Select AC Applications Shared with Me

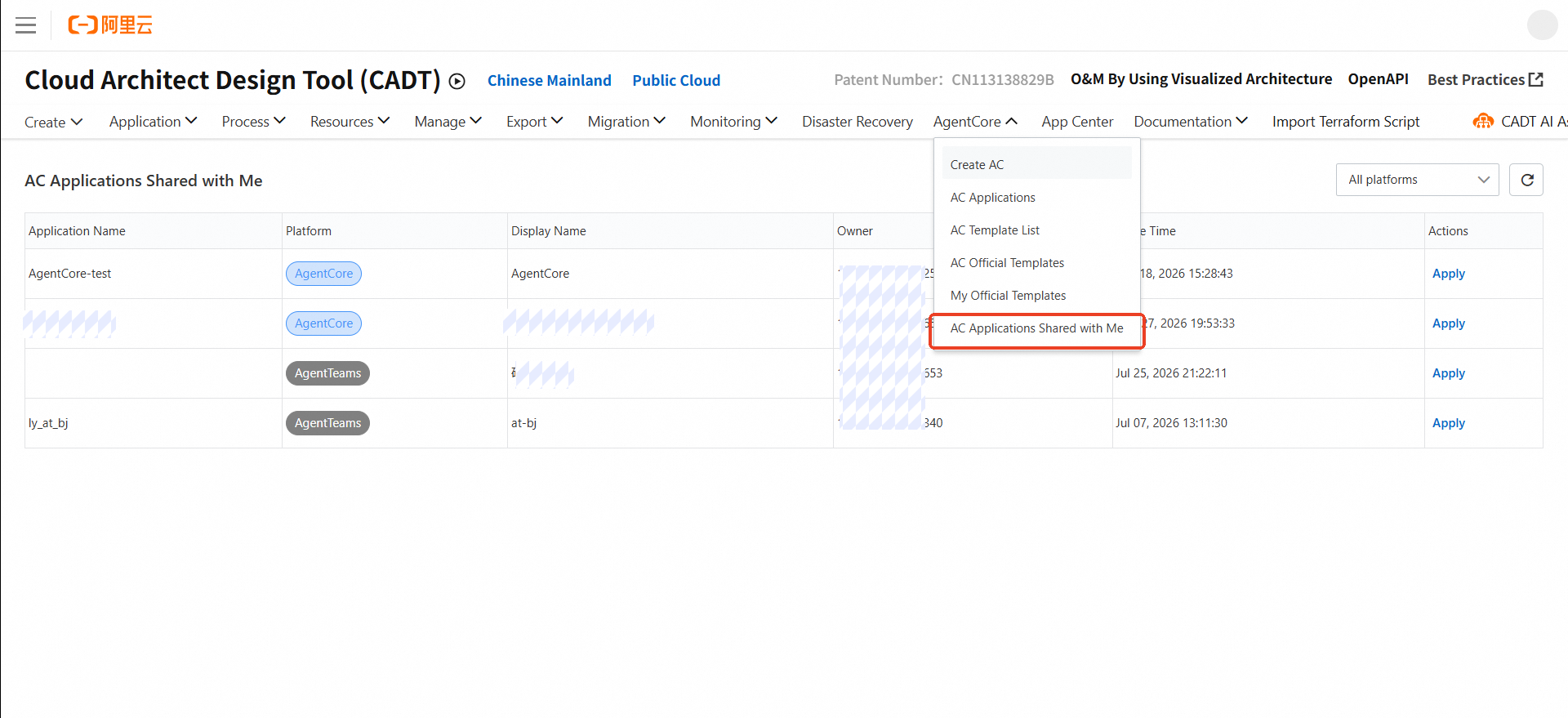click(x=1037, y=328)
